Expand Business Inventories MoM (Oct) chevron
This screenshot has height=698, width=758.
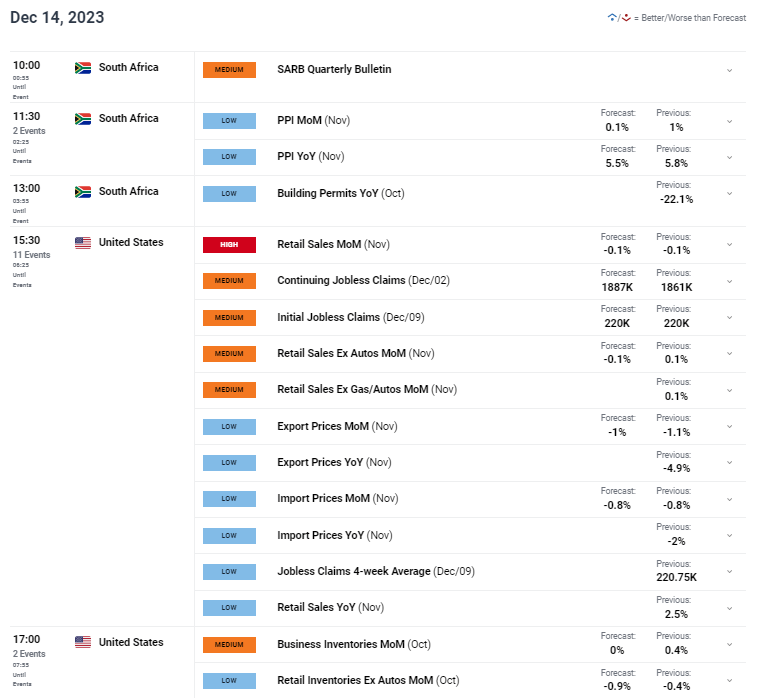point(729,644)
